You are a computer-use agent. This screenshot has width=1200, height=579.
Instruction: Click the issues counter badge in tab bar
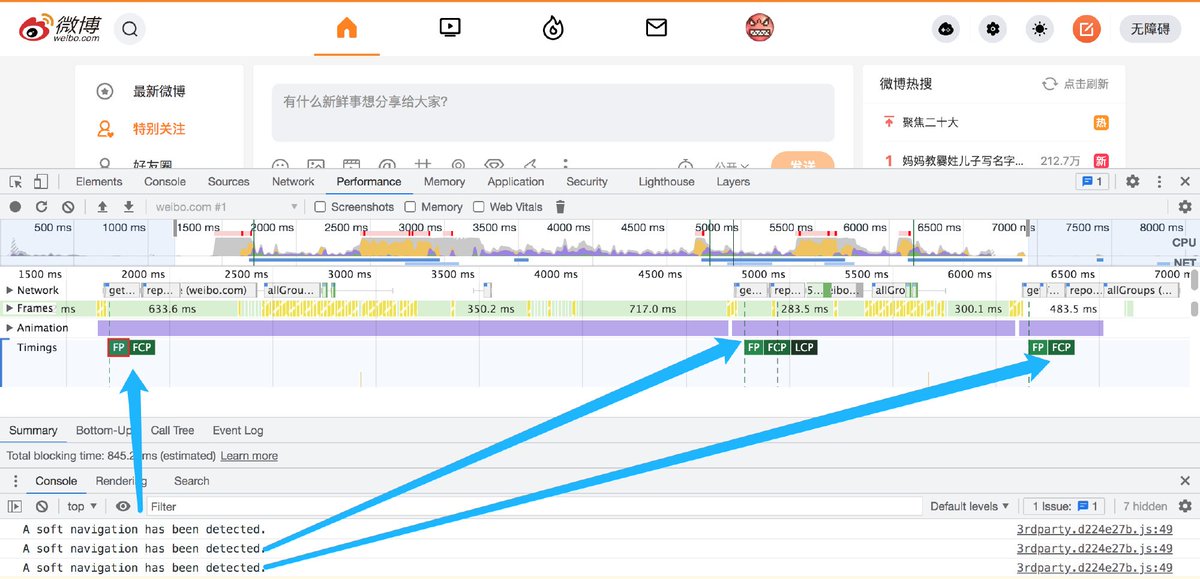[x=1091, y=181]
